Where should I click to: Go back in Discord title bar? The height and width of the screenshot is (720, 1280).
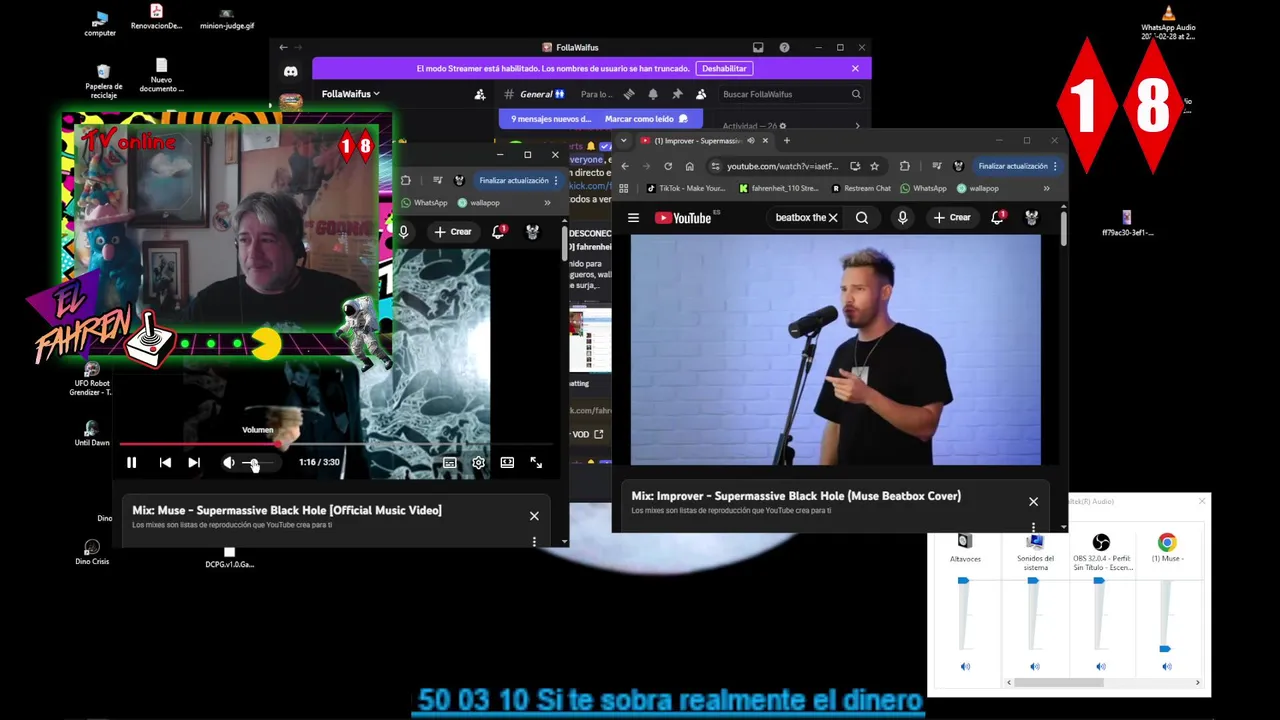tap(283, 47)
